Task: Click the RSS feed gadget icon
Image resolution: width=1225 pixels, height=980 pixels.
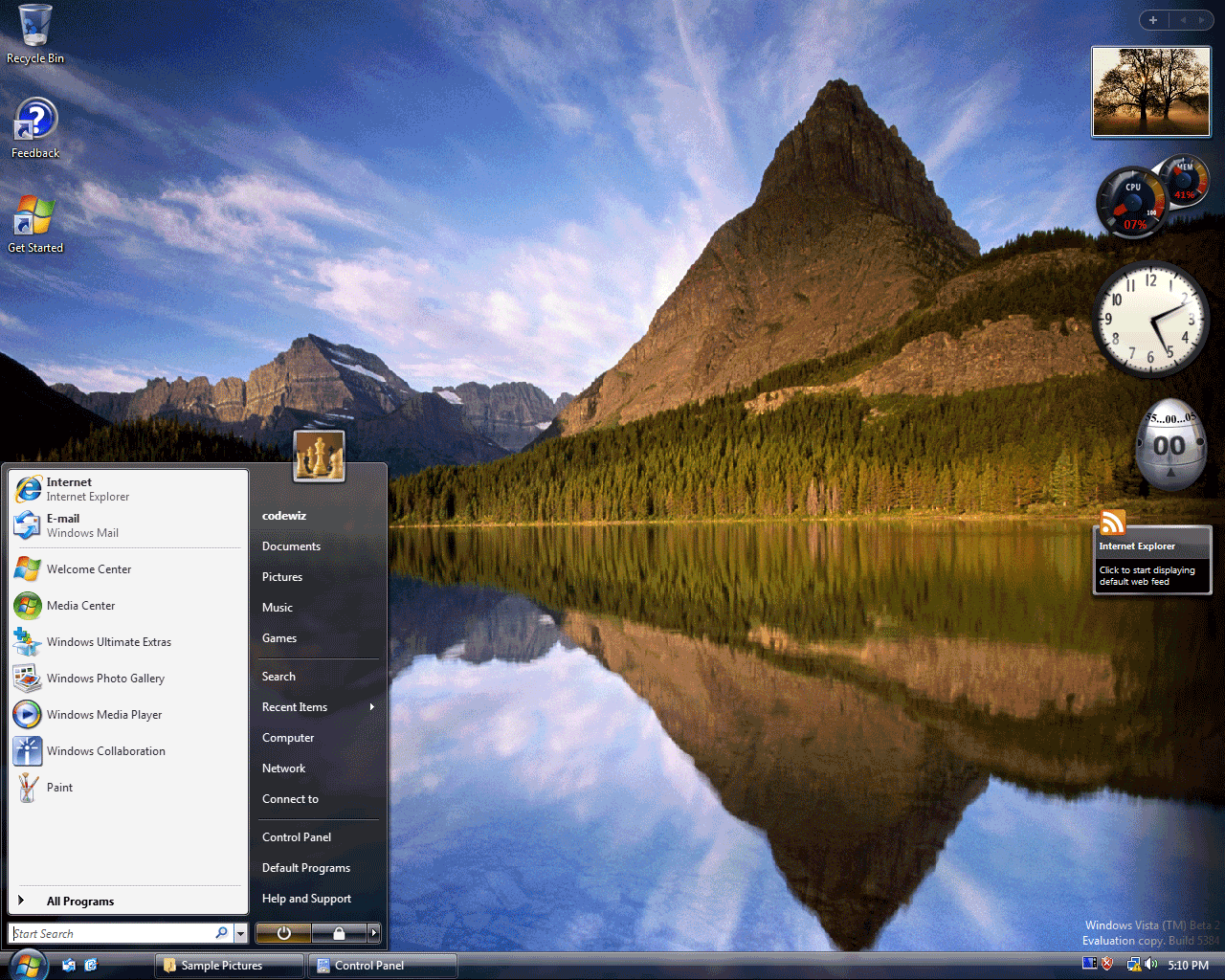Action: (x=1112, y=523)
